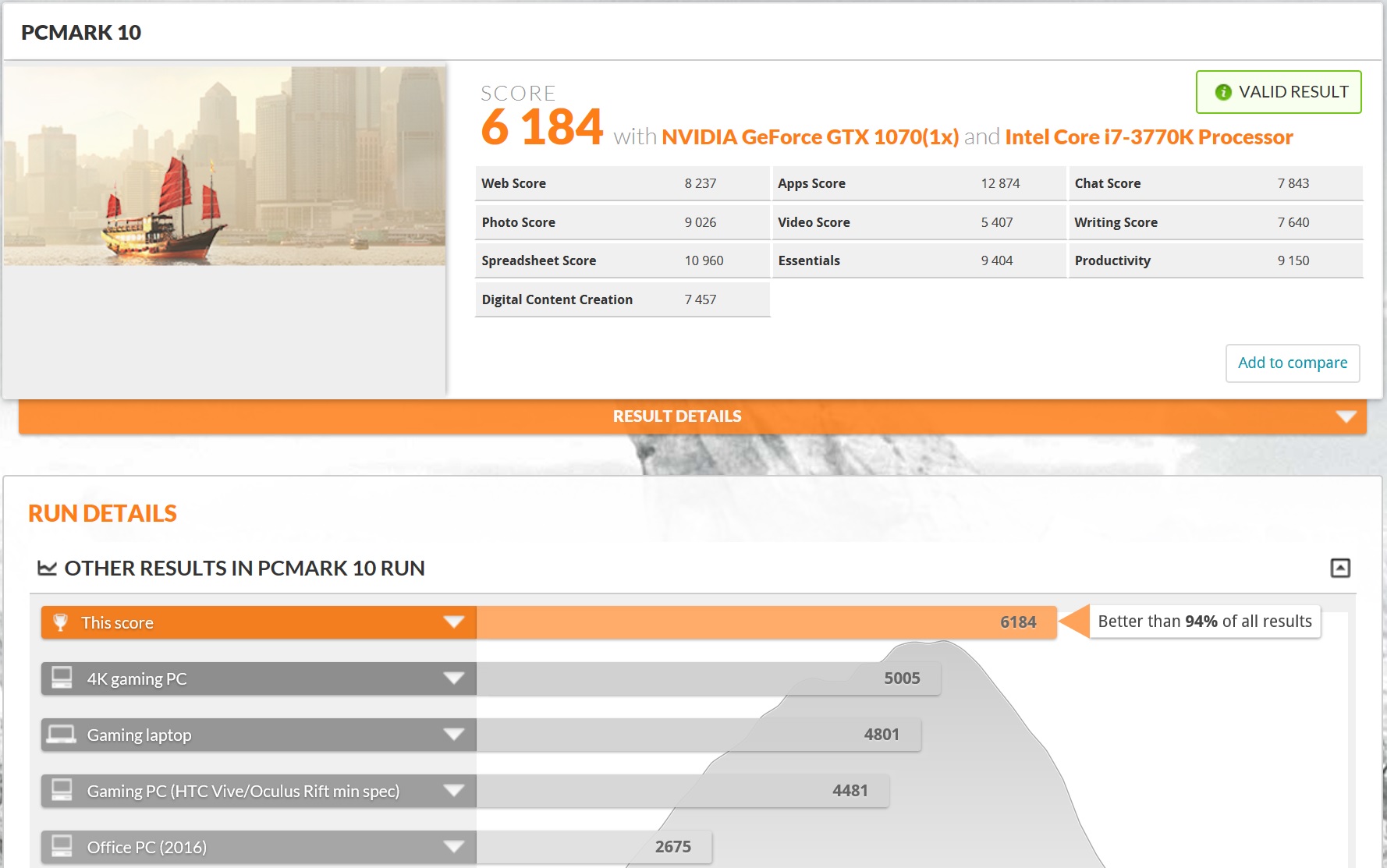
Task: Click the Video Score value 5 407
Action: (x=997, y=222)
